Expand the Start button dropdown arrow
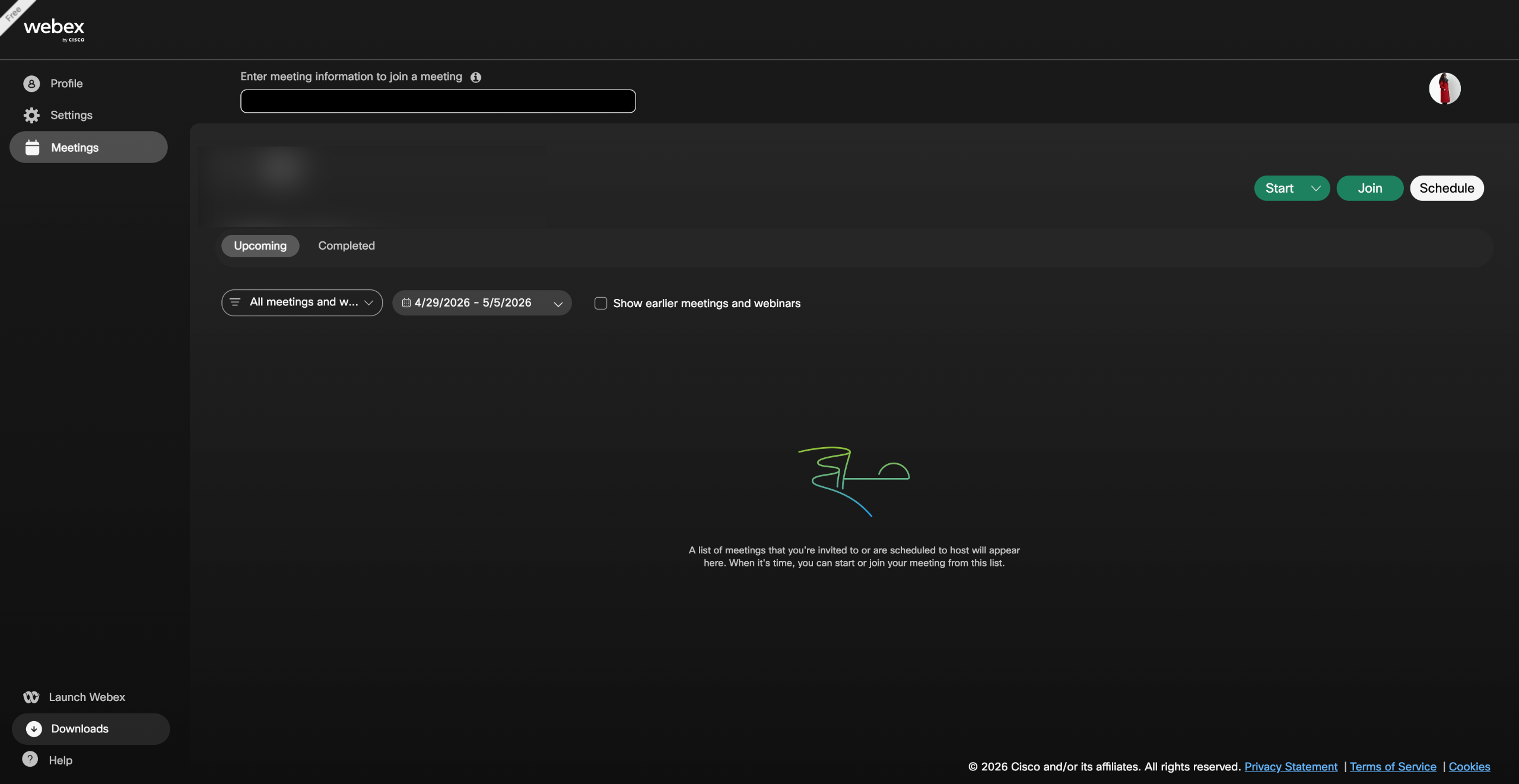The height and width of the screenshot is (784, 1519). point(1315,188)
